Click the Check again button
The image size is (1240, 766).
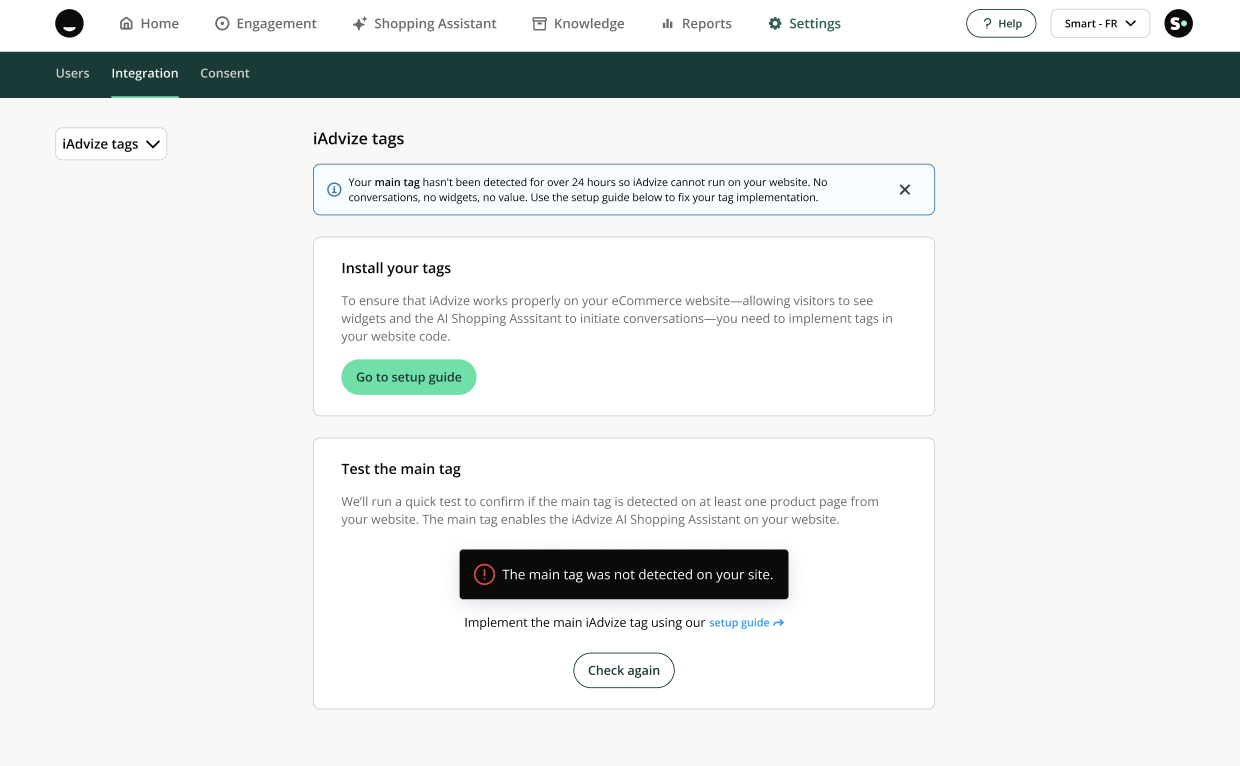[624, 670]
